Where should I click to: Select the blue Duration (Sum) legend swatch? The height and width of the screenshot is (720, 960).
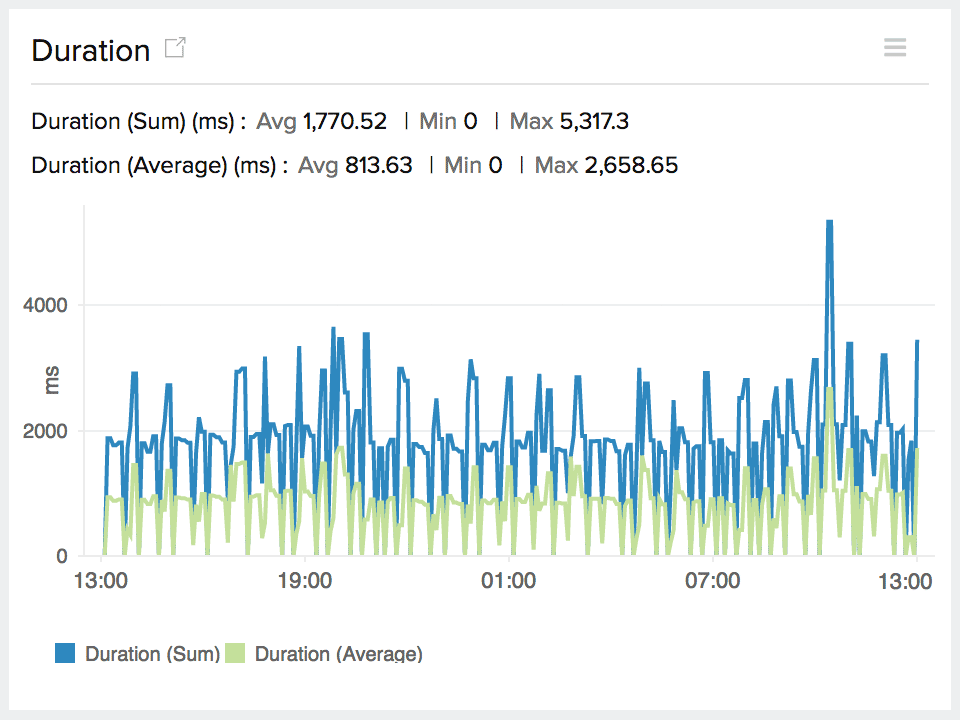[x=65, y=653]
